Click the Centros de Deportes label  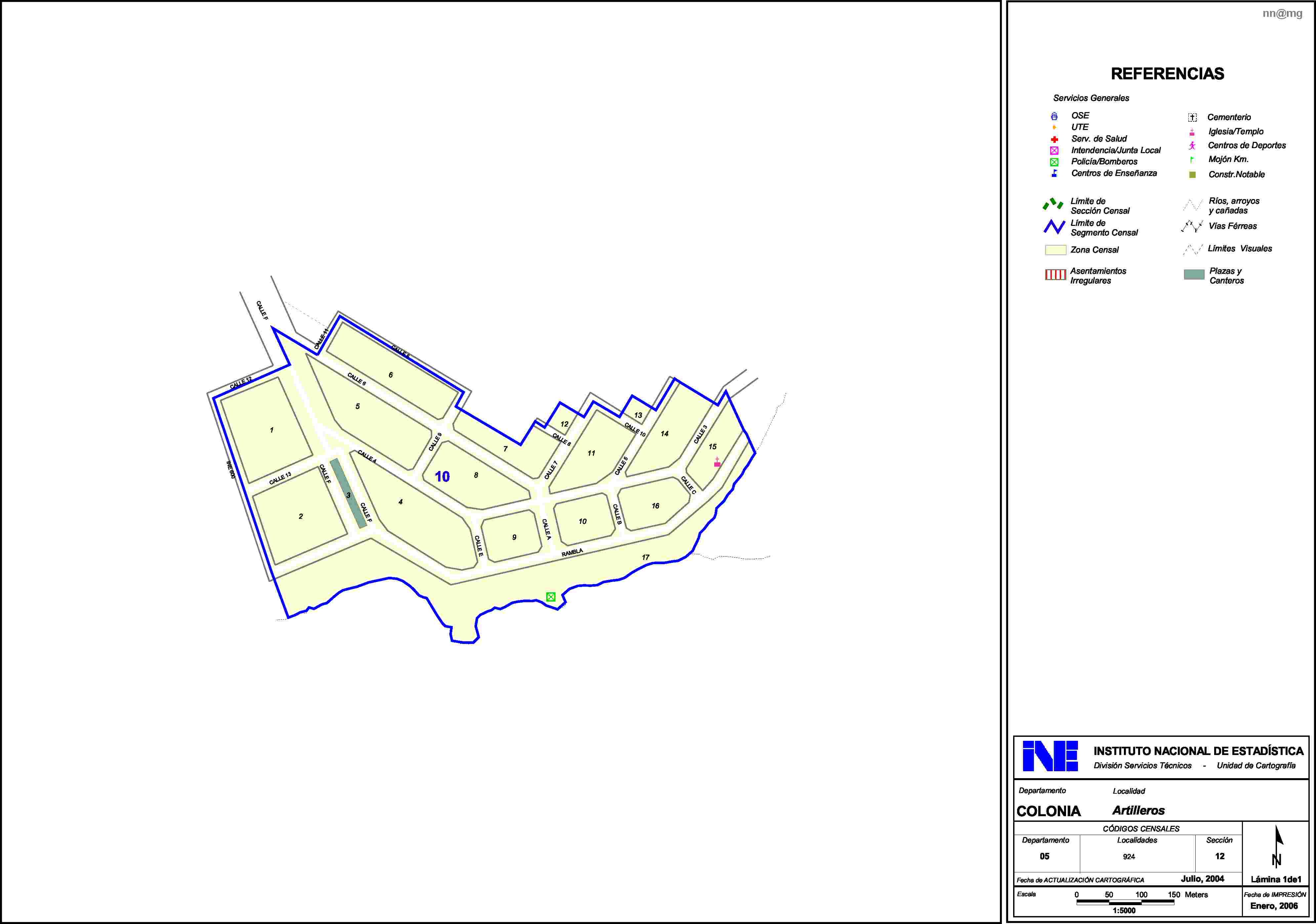1247,146
